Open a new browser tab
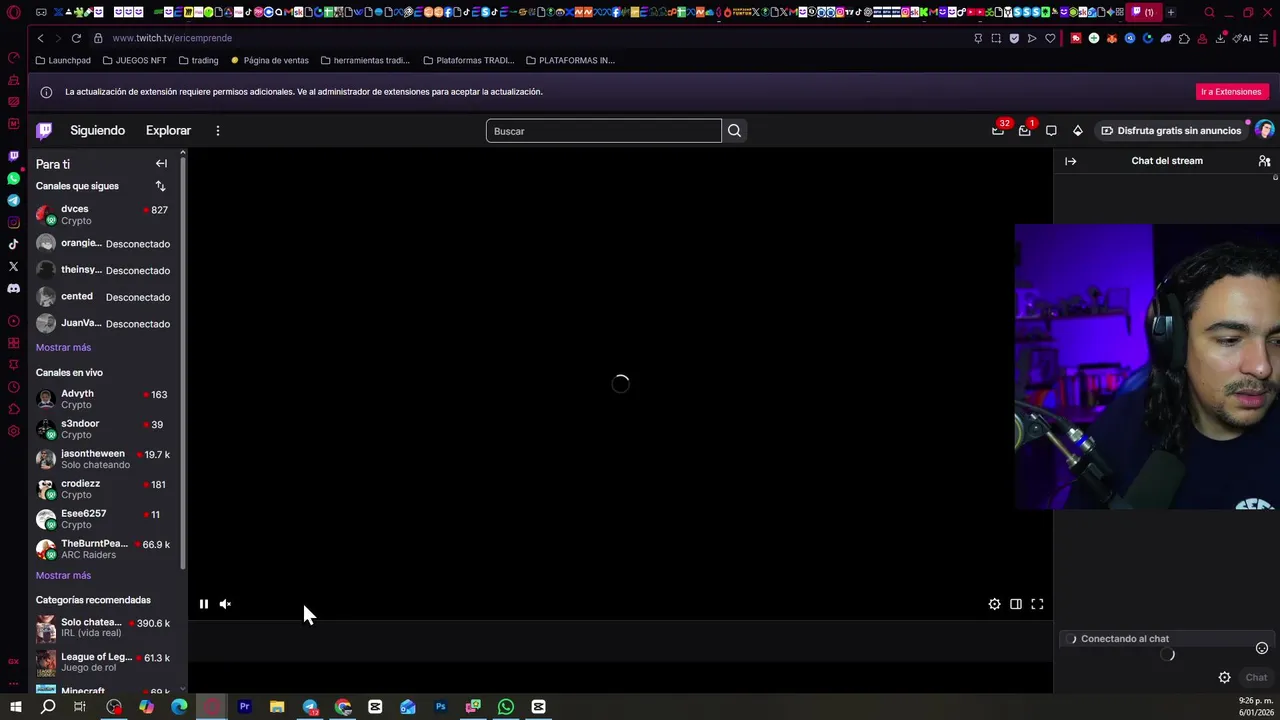Image resolution: width=1280 pixels, height=720 pixels. [x=1171, y=12]
